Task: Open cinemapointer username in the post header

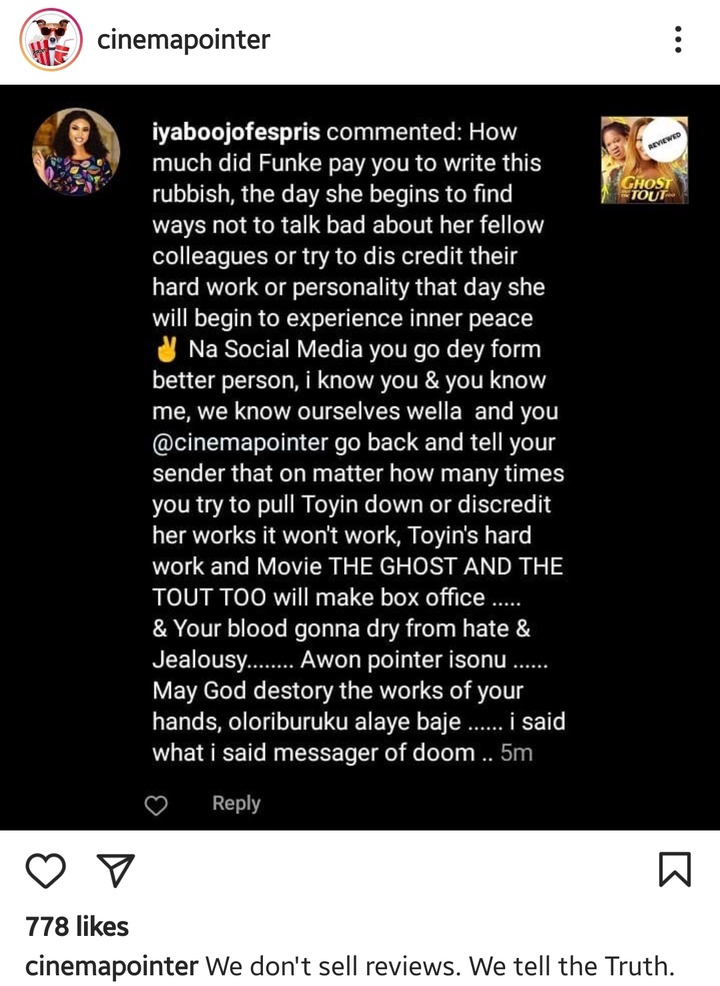Action: [x=184, y=40]
